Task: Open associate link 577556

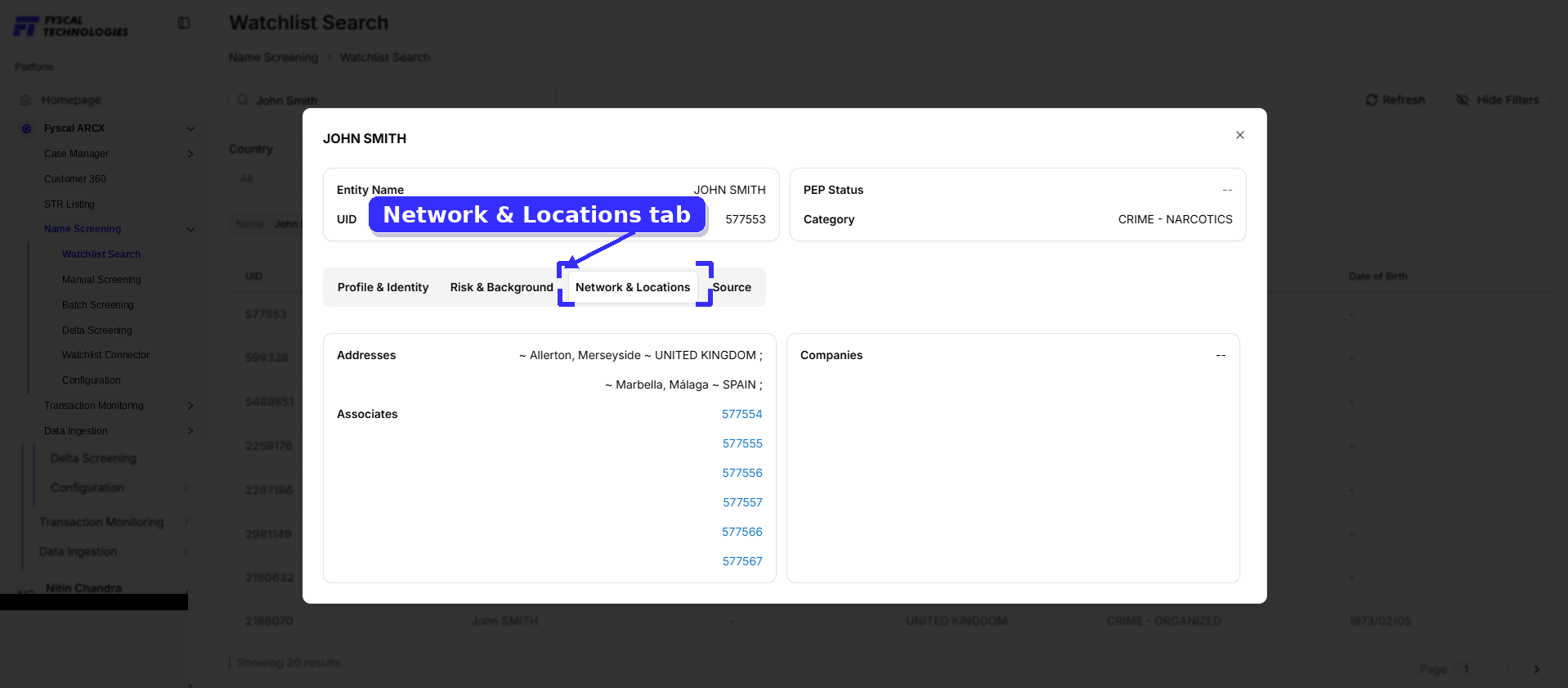Action: coord(741,473)
